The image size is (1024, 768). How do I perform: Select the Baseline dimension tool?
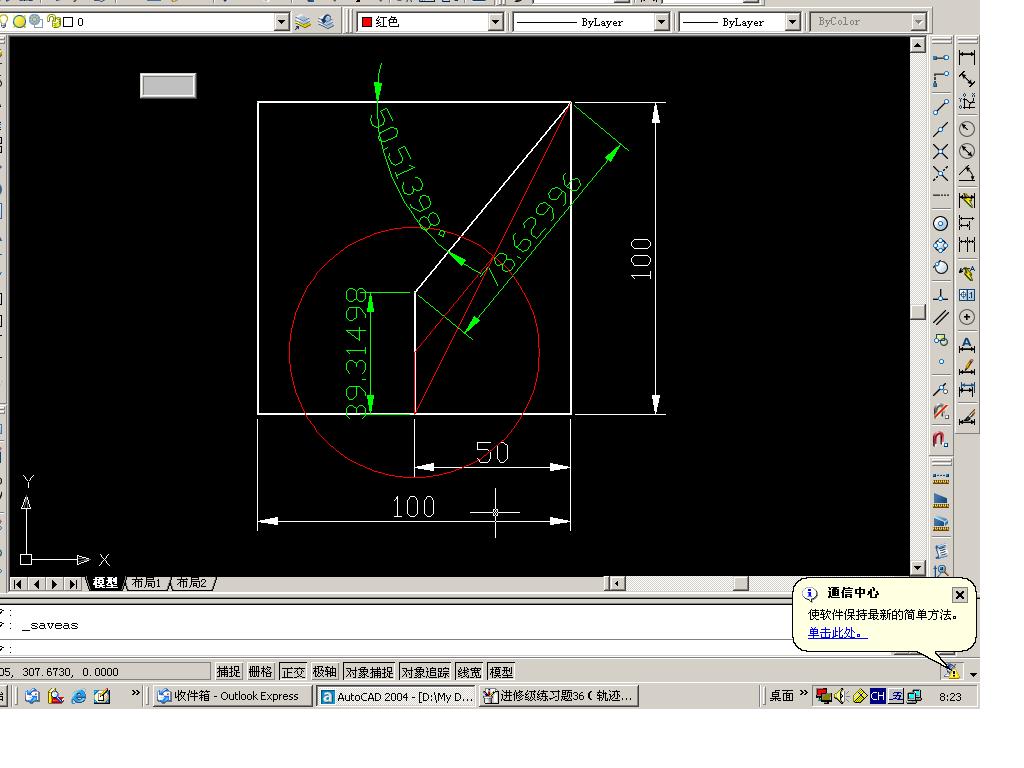pos(967,223)
